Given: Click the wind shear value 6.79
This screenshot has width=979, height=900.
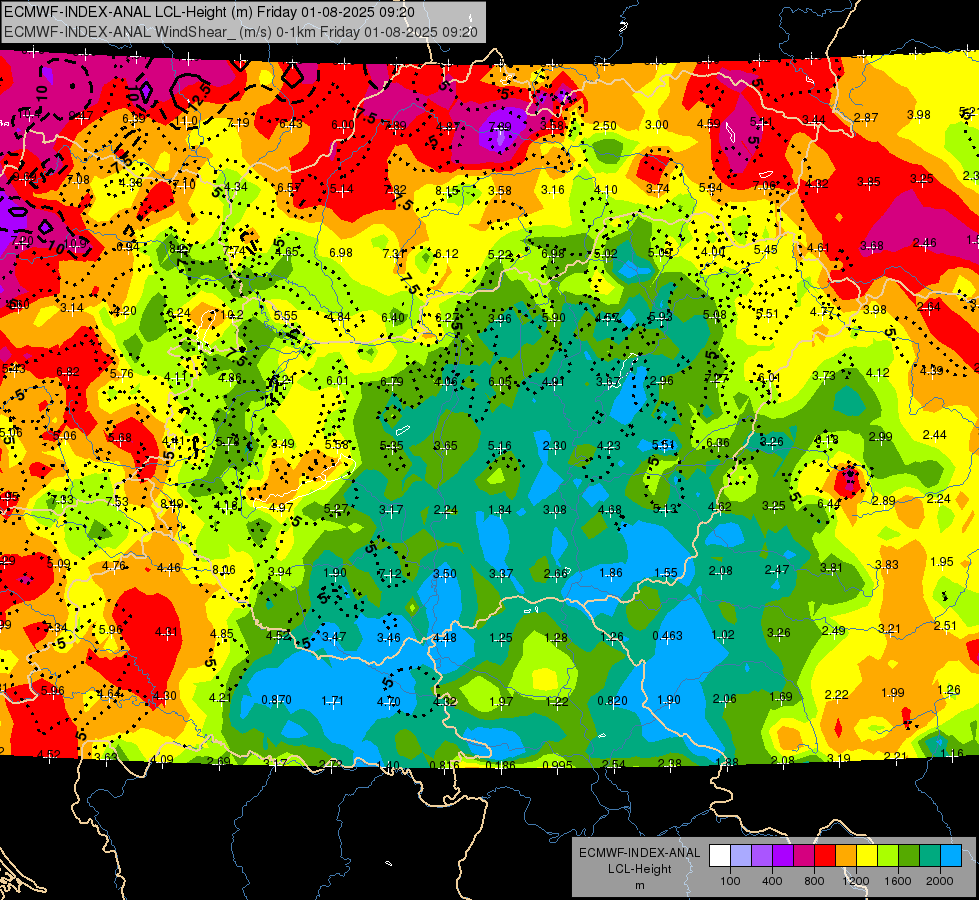Looking at the screenshot, I should tap(391, 382).
